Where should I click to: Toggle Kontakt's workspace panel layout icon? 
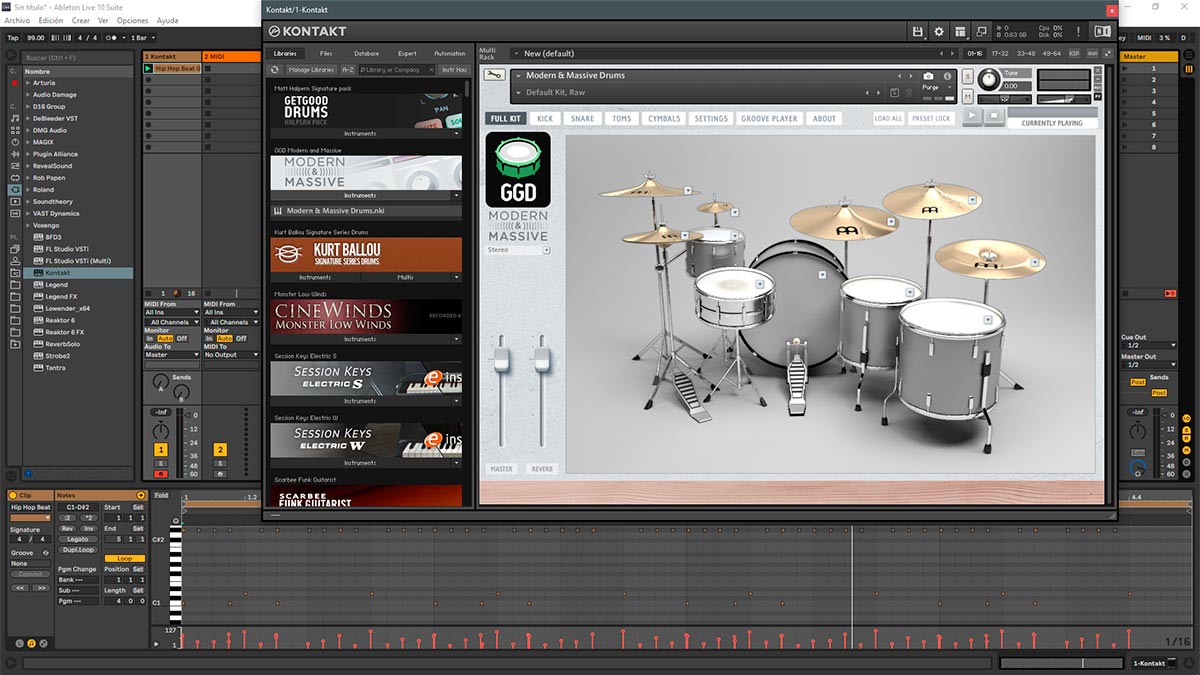(961, 32)
